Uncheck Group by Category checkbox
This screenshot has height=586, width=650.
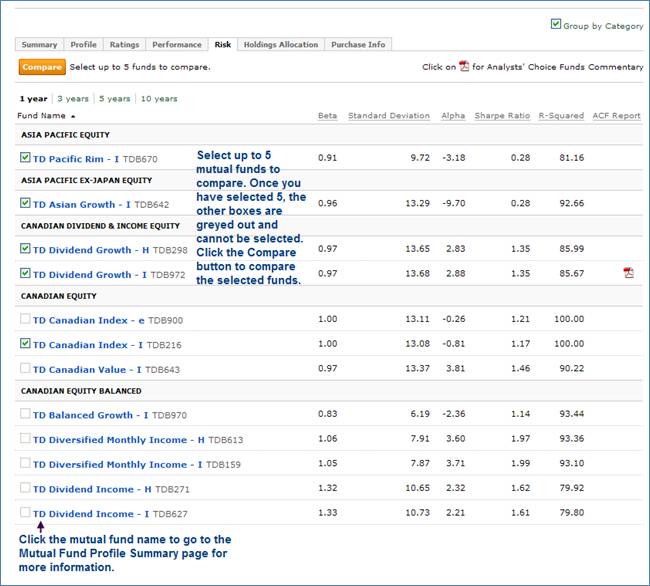pyautogui.click(x=555, y=24)
